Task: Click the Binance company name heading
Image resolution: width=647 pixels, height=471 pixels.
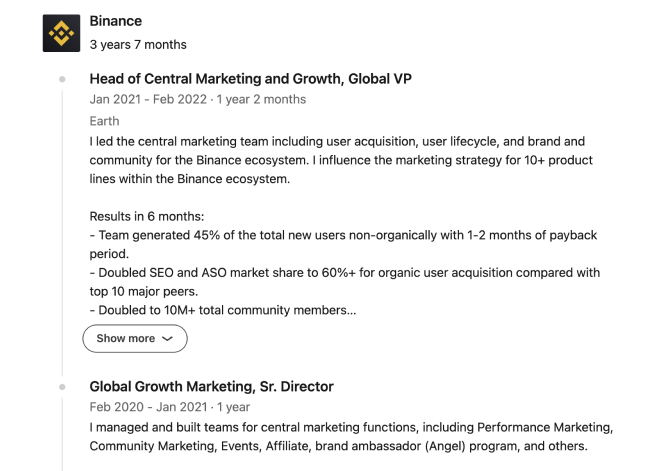Action: pyautogui.click(x=116, y=21)
